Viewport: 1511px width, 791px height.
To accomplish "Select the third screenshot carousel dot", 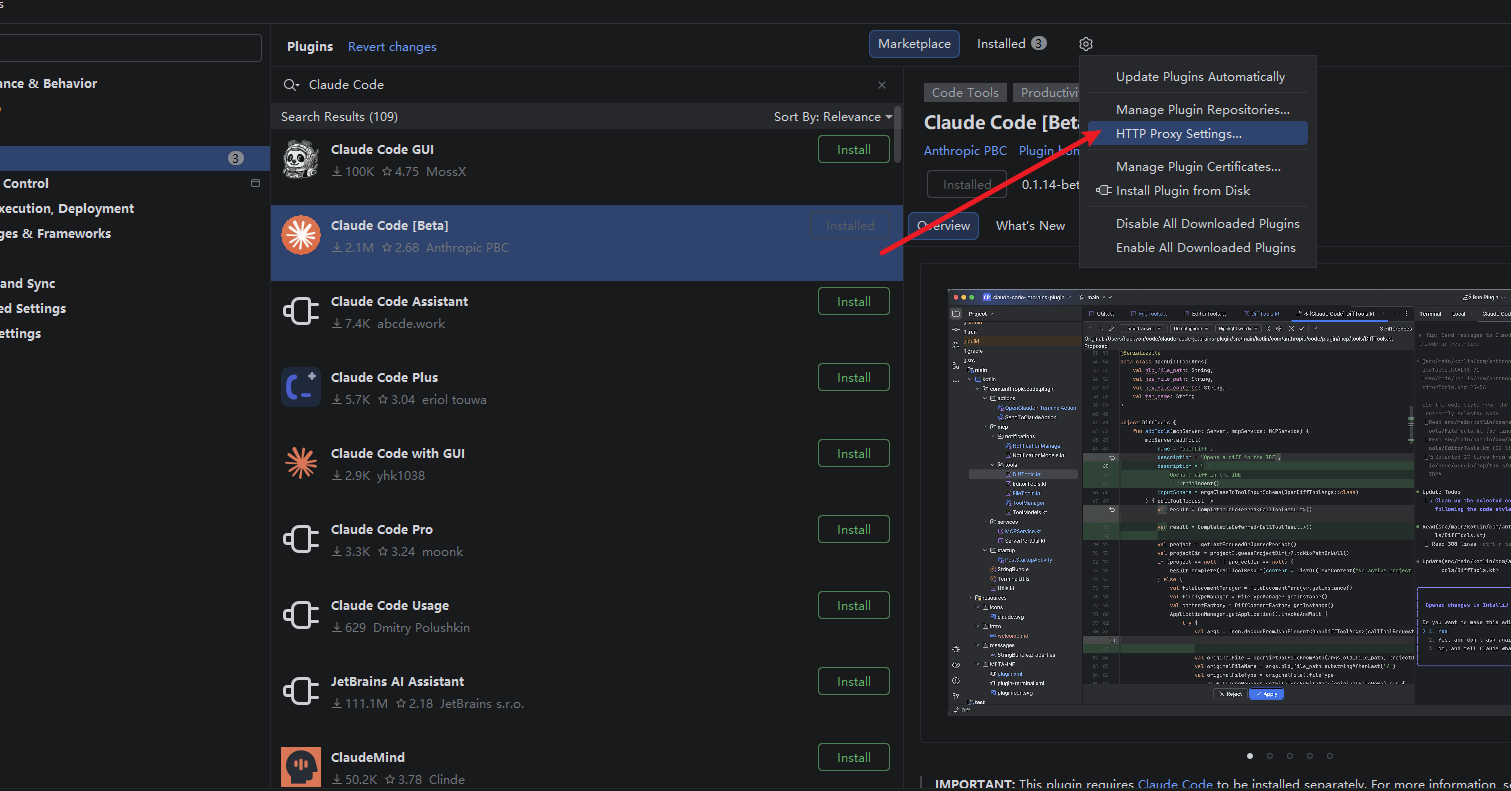I will [x=1290, y=756].
